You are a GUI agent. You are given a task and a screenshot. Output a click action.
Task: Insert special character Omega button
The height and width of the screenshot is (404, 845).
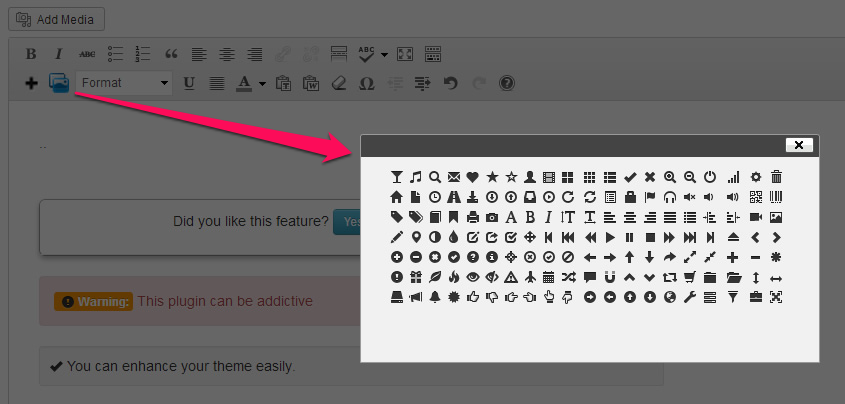coord(366,83)
